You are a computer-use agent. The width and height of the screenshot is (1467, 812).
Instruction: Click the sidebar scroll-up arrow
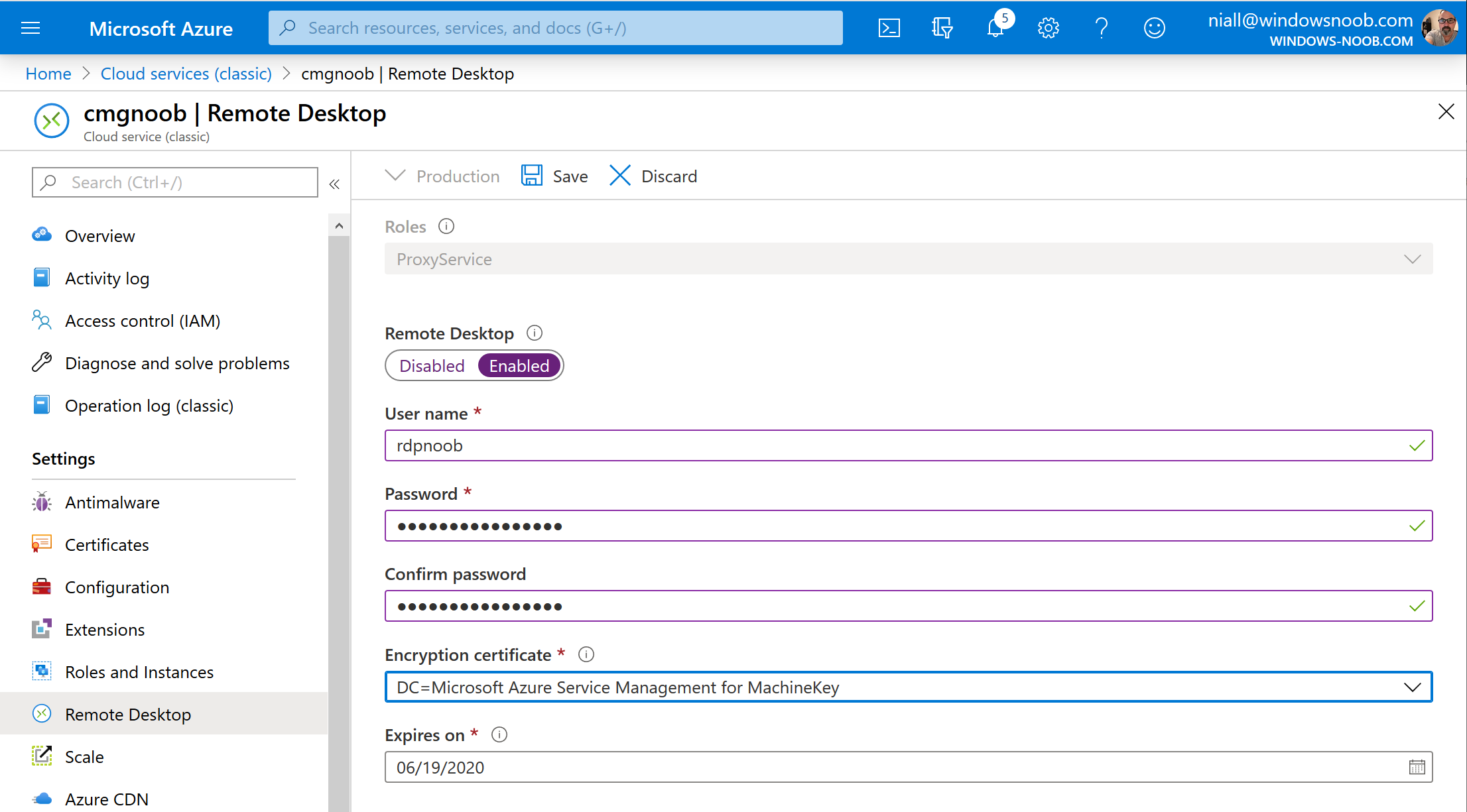pyautogui.click(x=339, y=226)
